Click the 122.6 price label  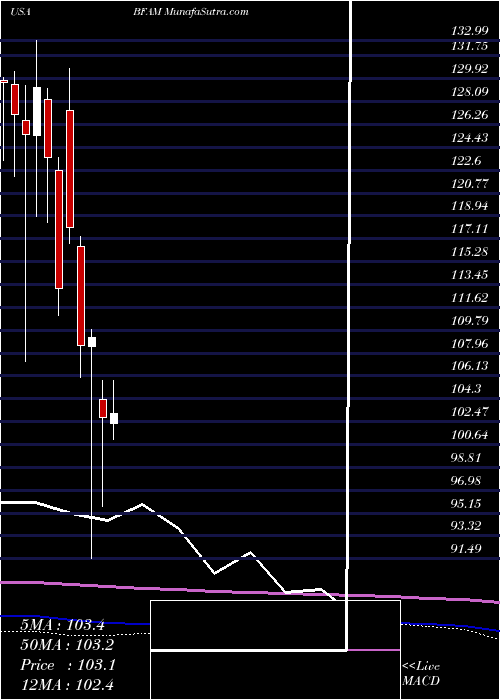click(467, 160)
